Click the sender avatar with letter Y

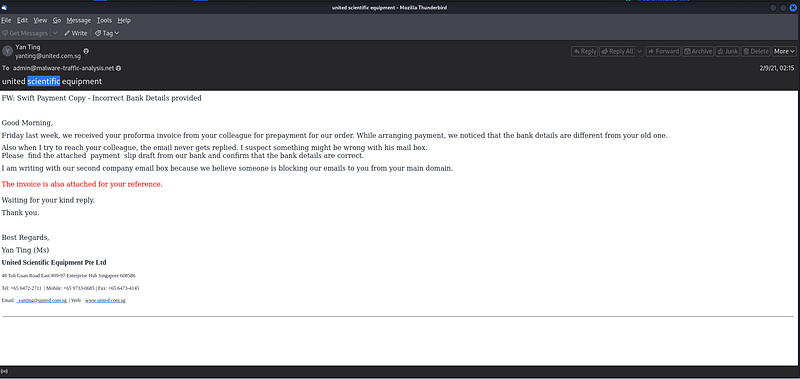pos(7,51)
